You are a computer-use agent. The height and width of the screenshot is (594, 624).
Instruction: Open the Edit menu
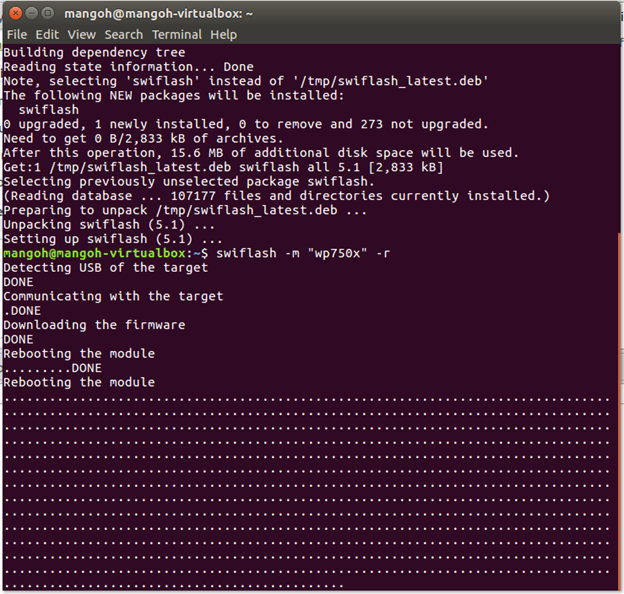point(47,35)
